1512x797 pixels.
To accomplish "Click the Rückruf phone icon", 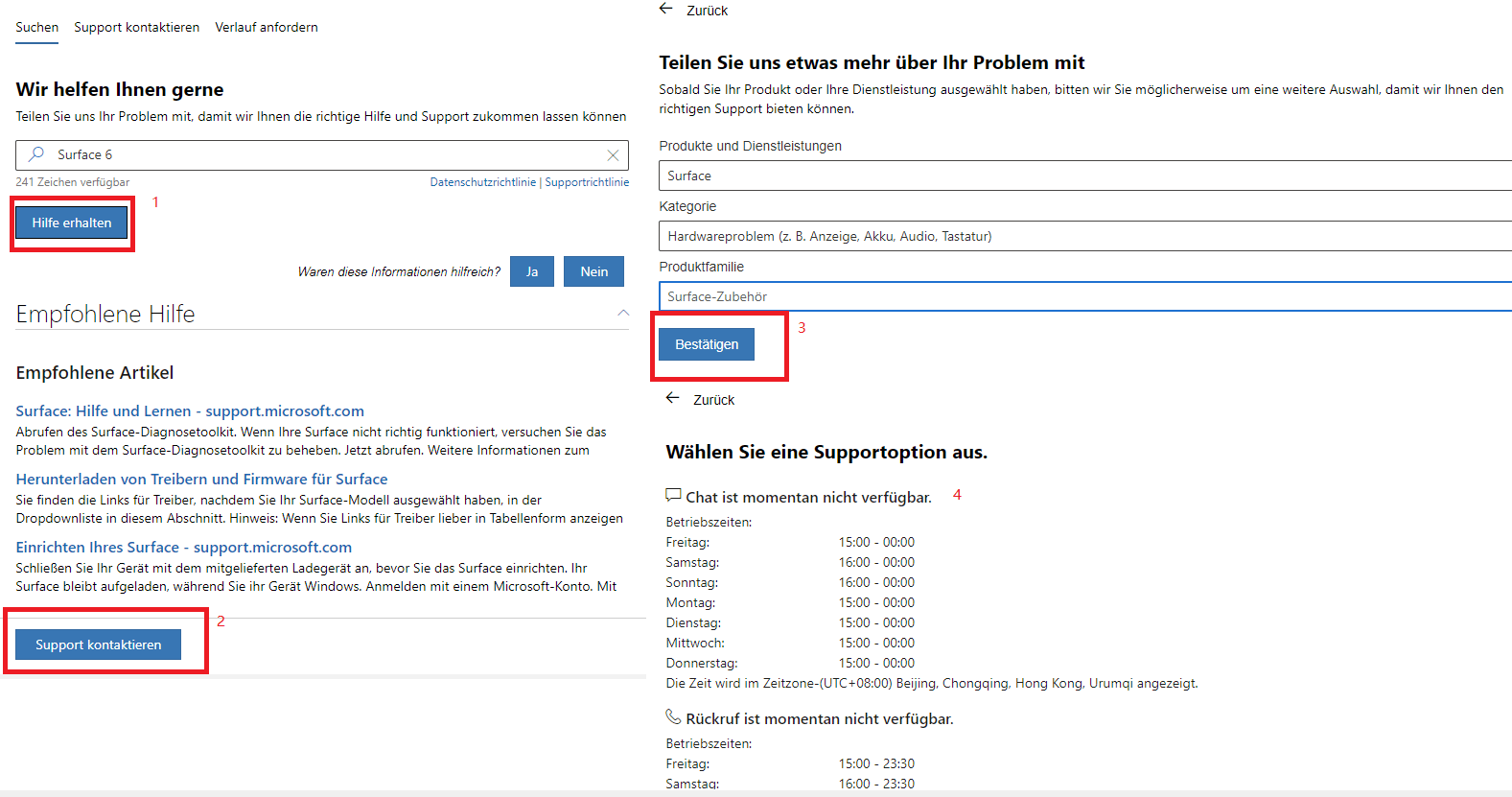I will tap(673, 717).
